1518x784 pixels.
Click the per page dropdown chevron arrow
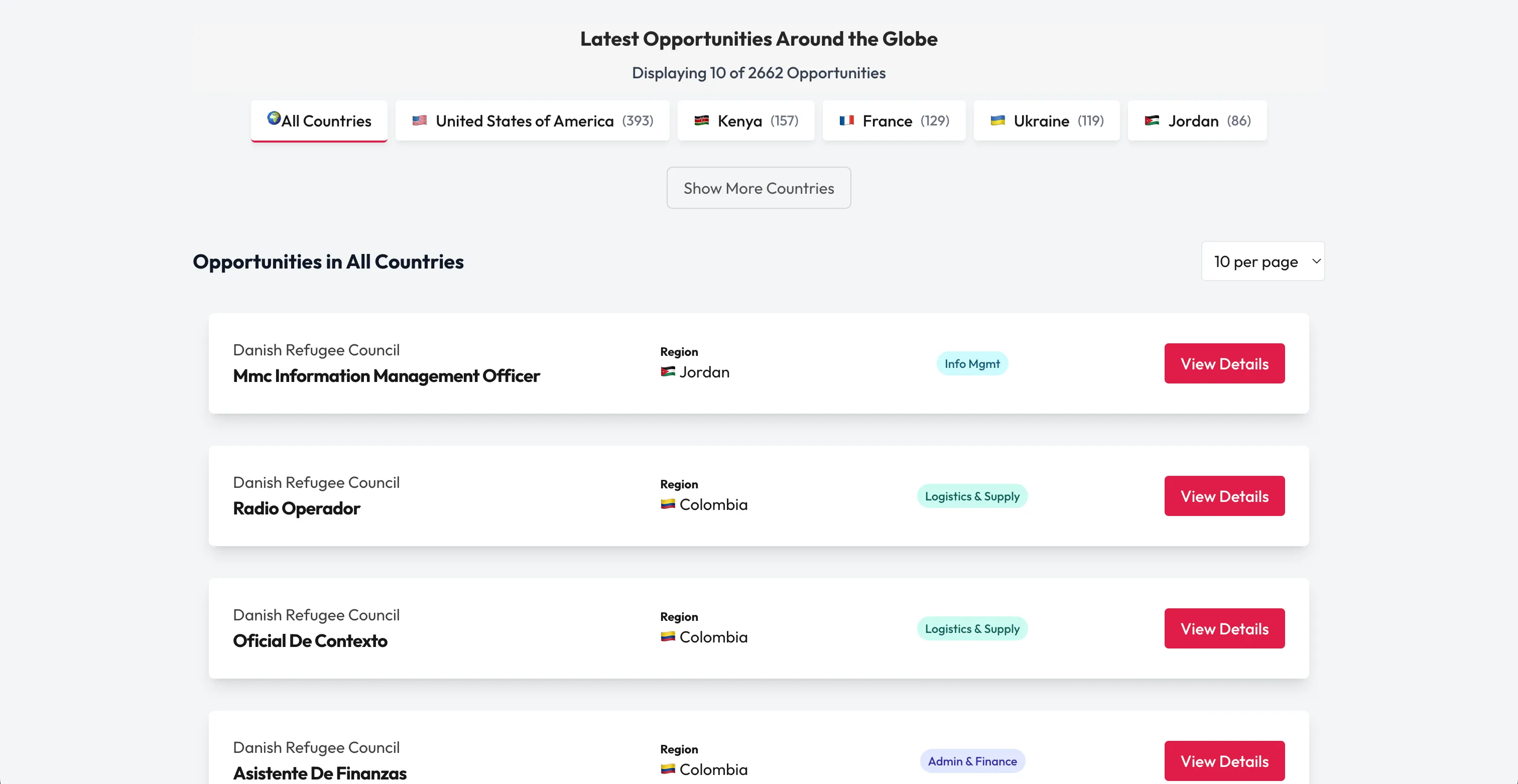click(x=1316, y=261)
